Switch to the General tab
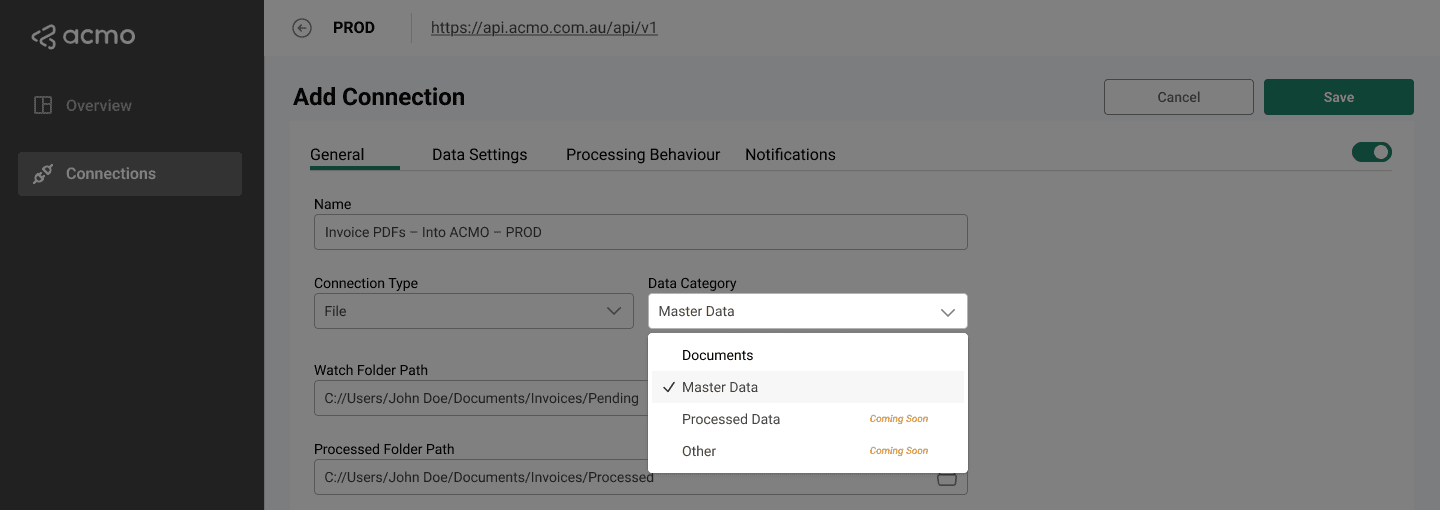The width and height of the screenshot is (1440, 510). (337, 154)
